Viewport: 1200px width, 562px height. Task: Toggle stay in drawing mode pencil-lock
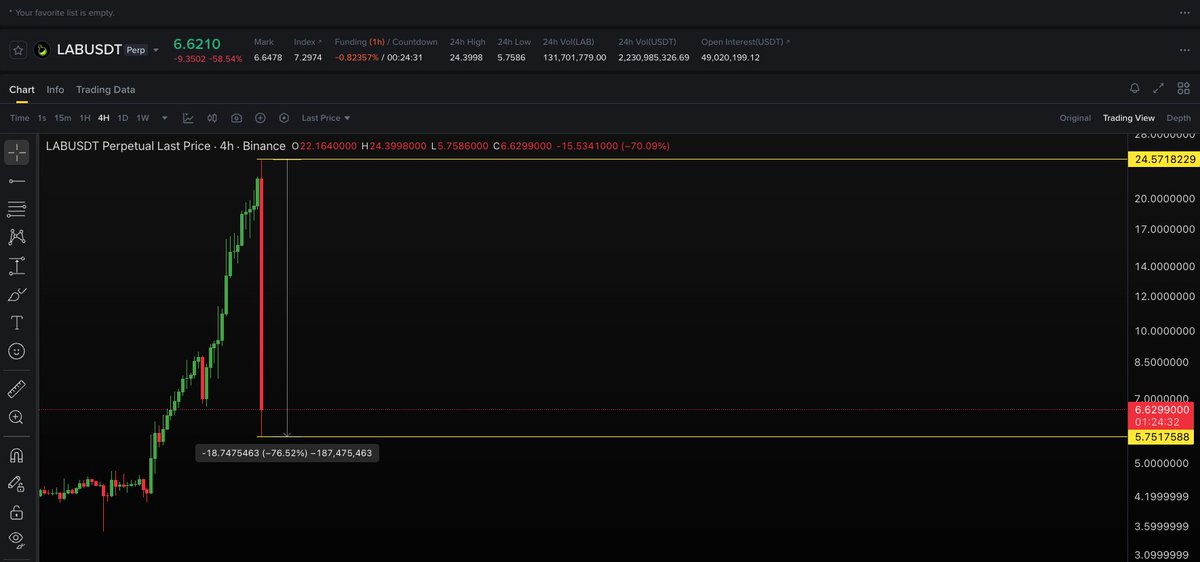16,483
